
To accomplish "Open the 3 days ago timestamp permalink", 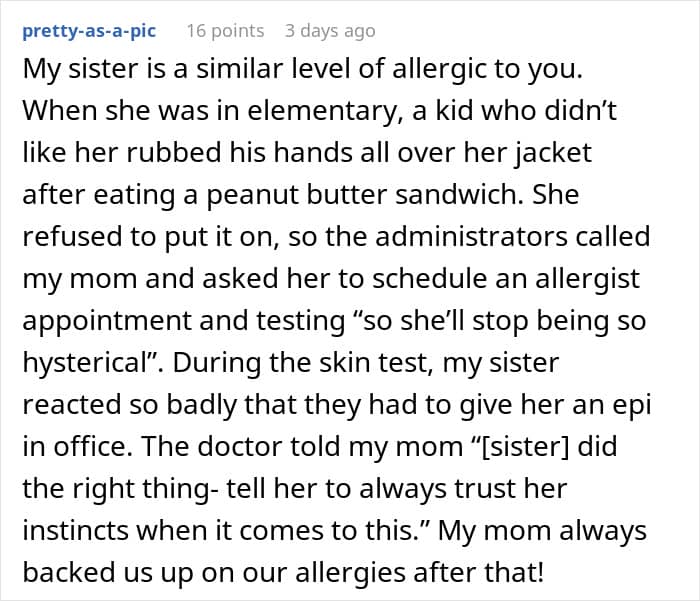I will click(x=330, y=31).
